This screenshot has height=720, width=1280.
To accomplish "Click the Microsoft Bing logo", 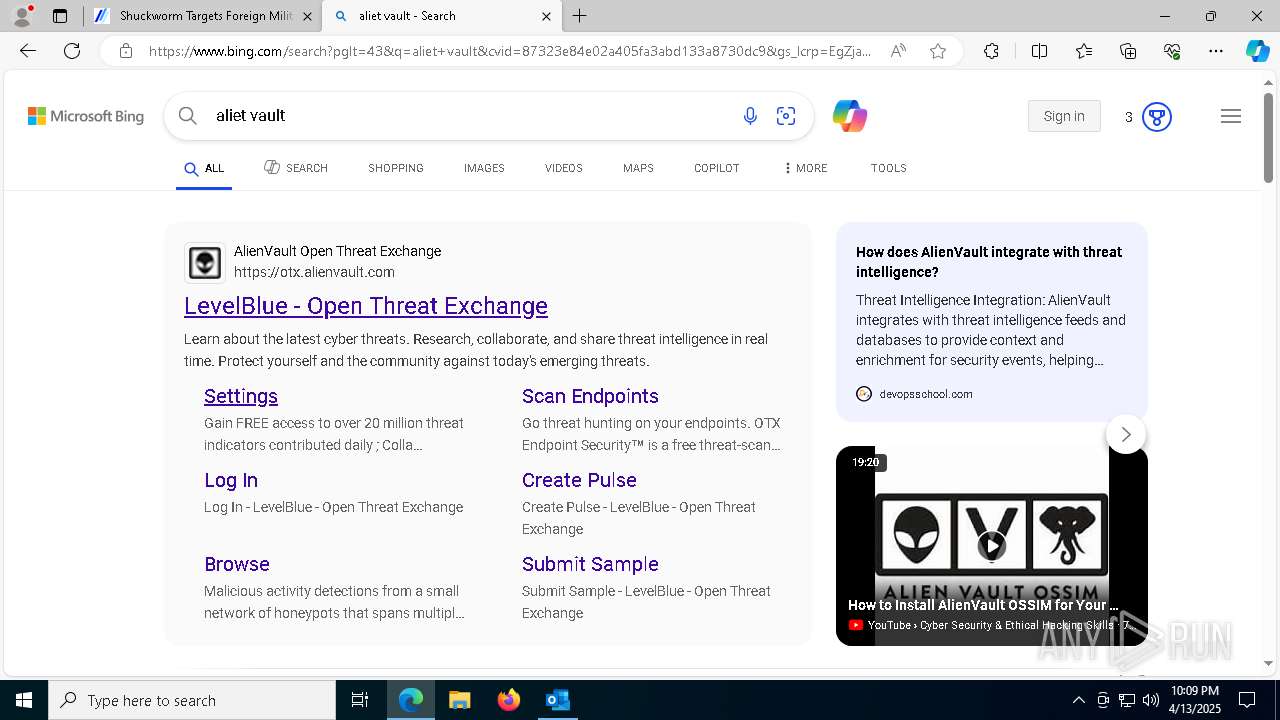I will (86, 117).
